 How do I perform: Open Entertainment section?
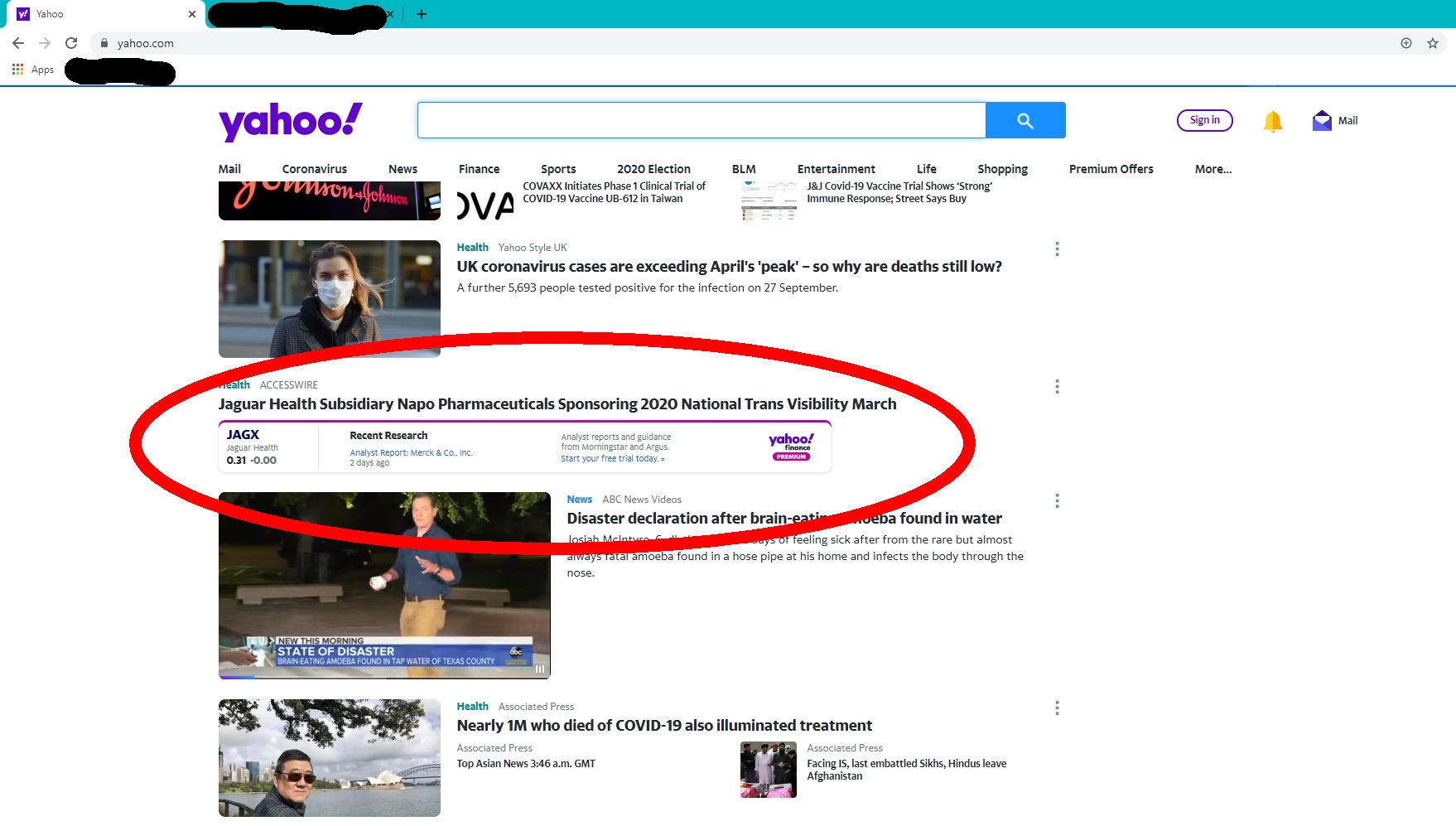pos(836,169)
